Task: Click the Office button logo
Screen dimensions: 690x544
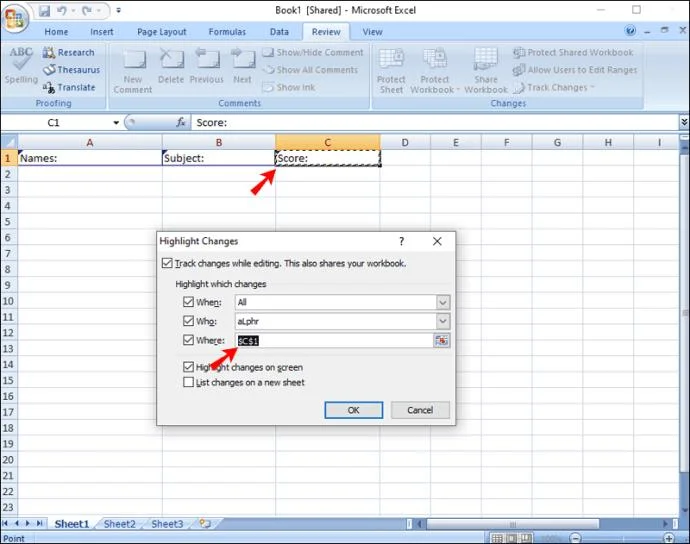Action: click(x=15, y=18)
